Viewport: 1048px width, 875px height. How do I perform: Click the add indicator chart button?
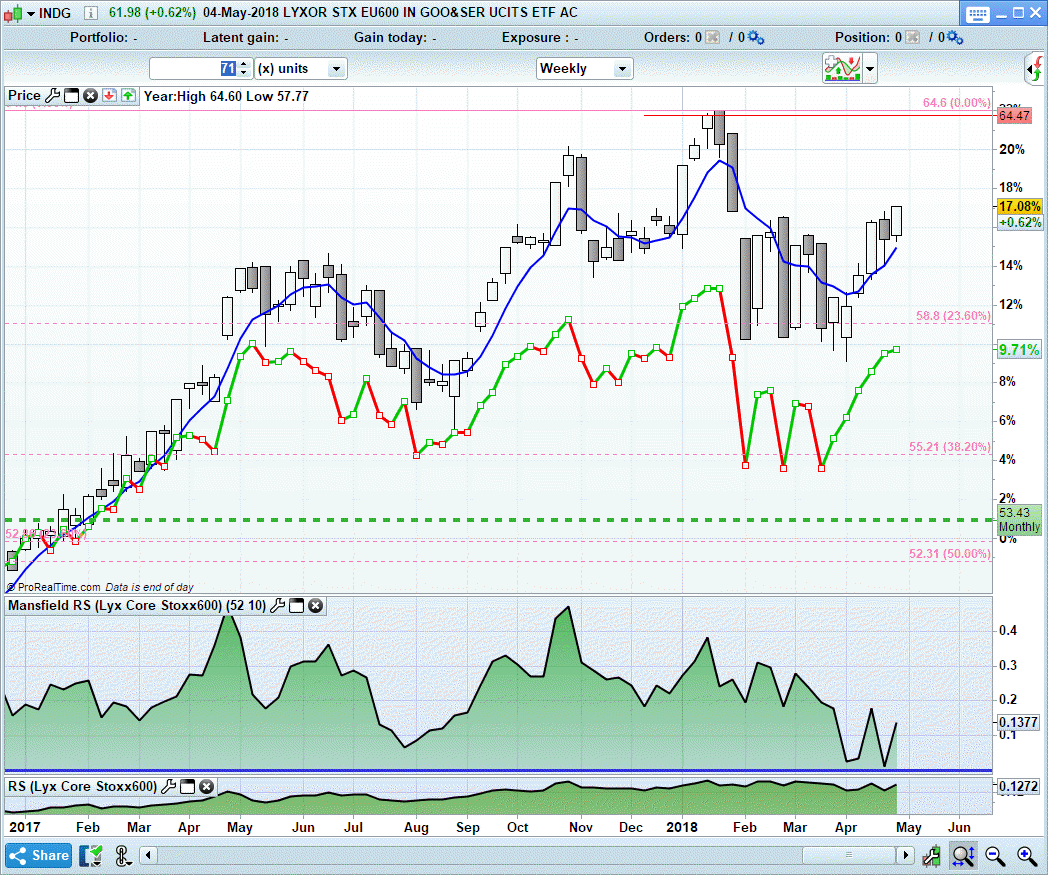click(x=842, y=68)
